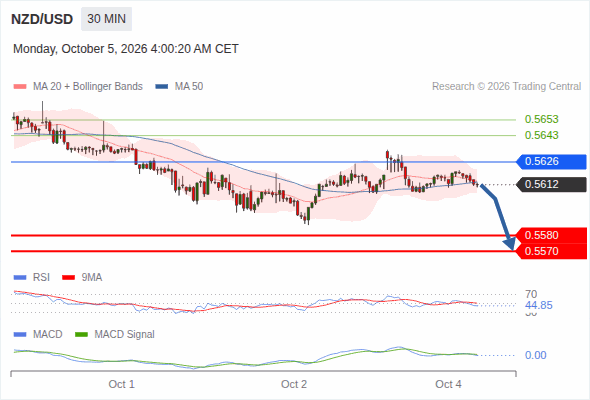Click the red 0.5580 support price tag
The width and height of the screenshot is (590, 400).
551,236
